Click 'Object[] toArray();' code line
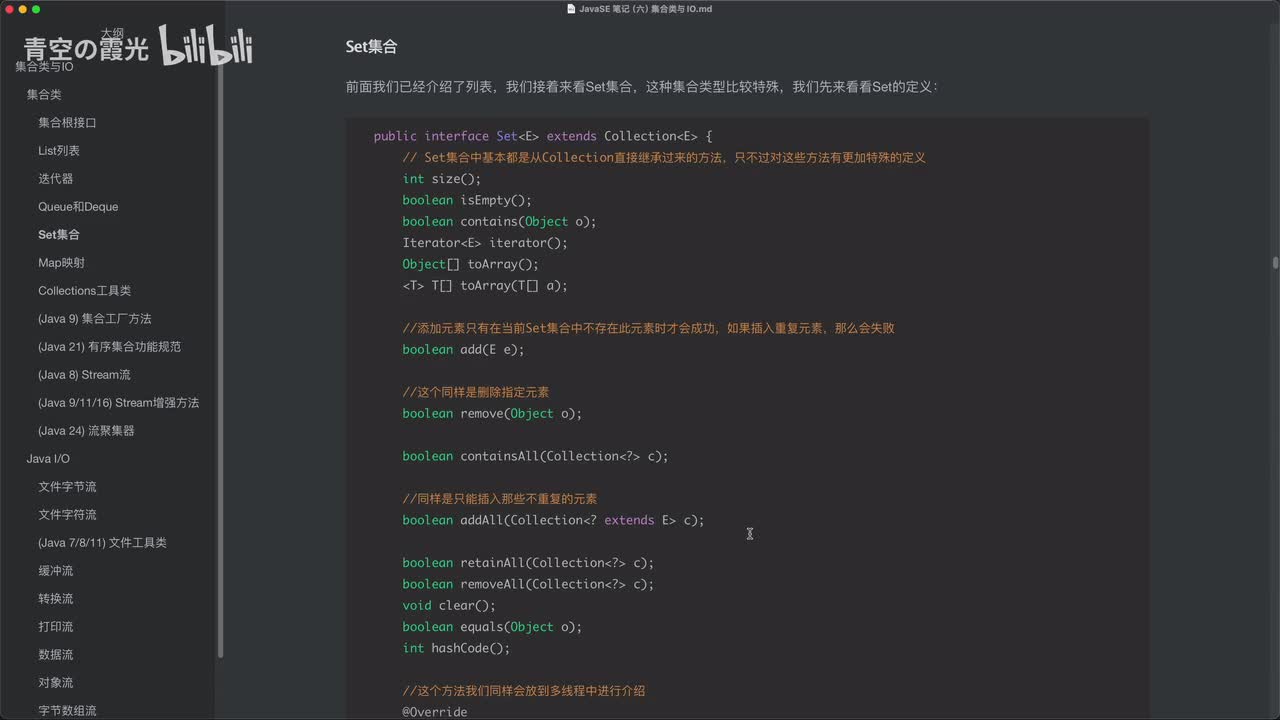 pyautogui.click(x=471, y=264)
